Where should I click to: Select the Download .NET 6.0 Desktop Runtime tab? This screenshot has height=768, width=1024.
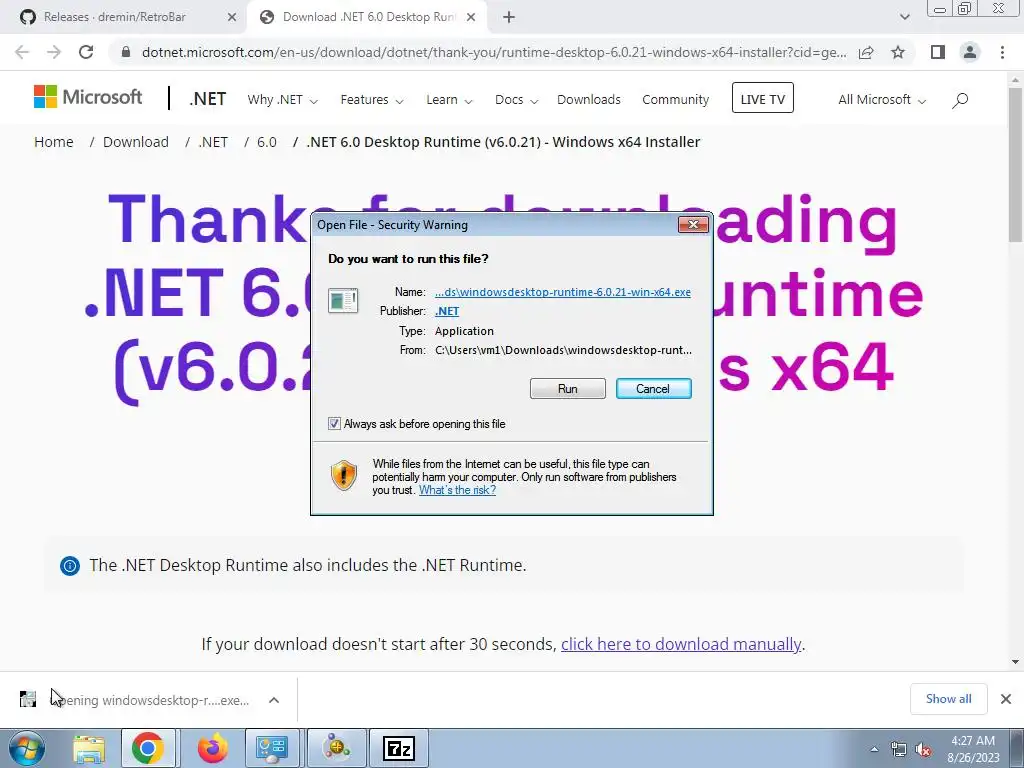click(x=368, y=17)
